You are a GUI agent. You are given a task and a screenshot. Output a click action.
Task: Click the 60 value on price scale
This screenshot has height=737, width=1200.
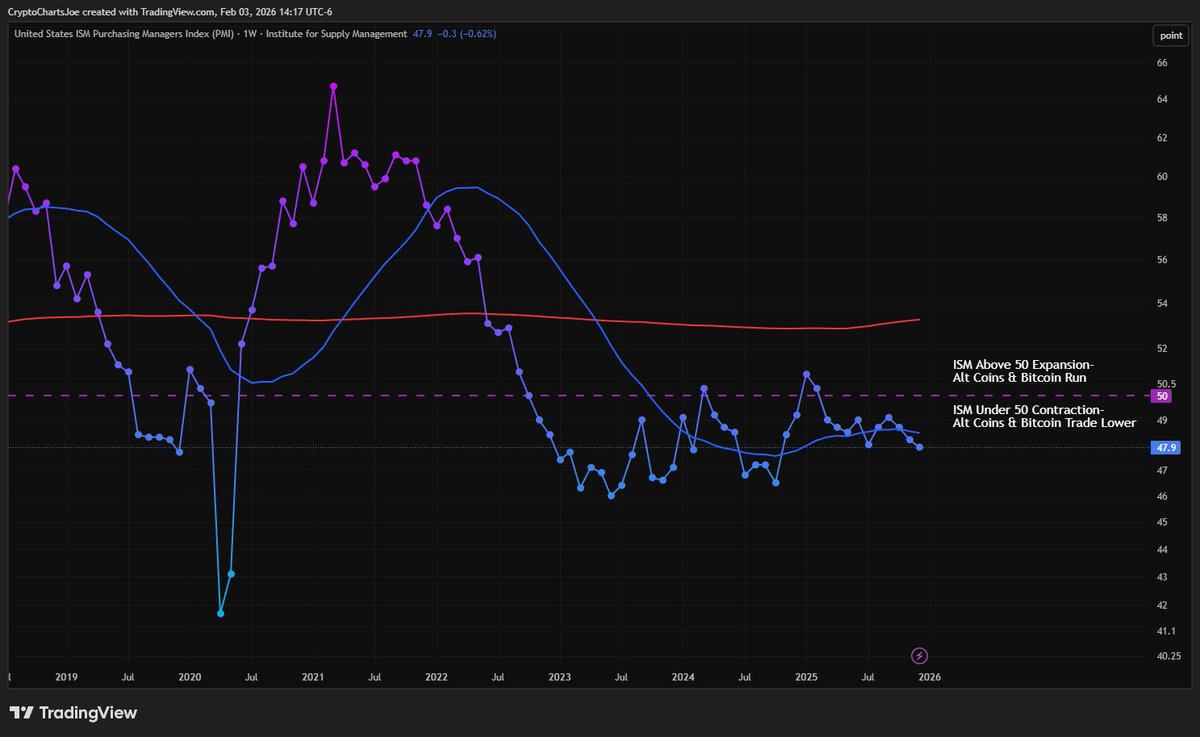1162,177
